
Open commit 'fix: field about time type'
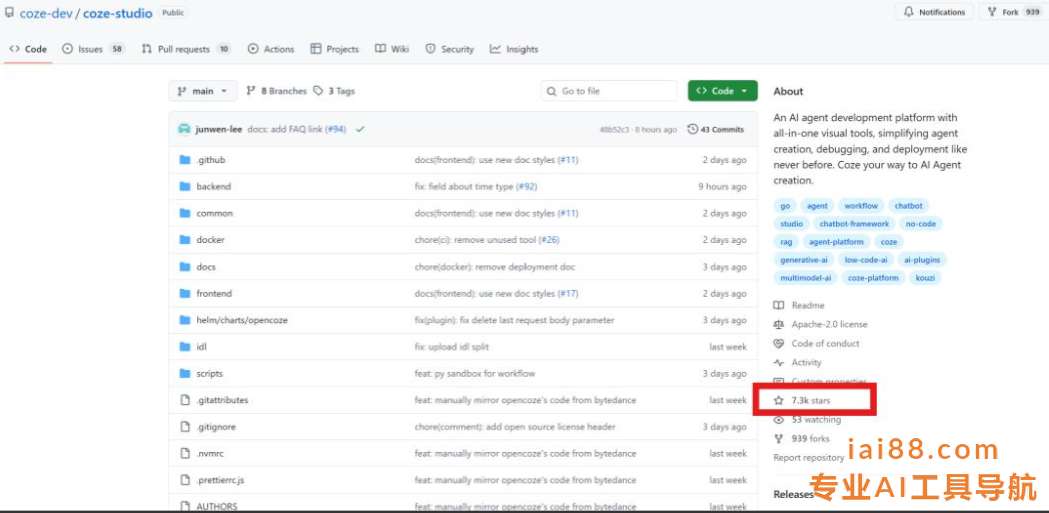464,187
